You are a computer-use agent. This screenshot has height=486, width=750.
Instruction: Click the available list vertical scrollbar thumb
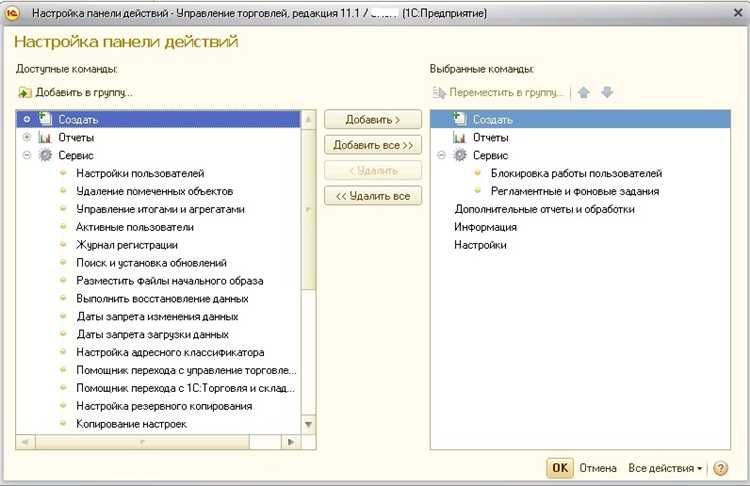pos(309,208)
